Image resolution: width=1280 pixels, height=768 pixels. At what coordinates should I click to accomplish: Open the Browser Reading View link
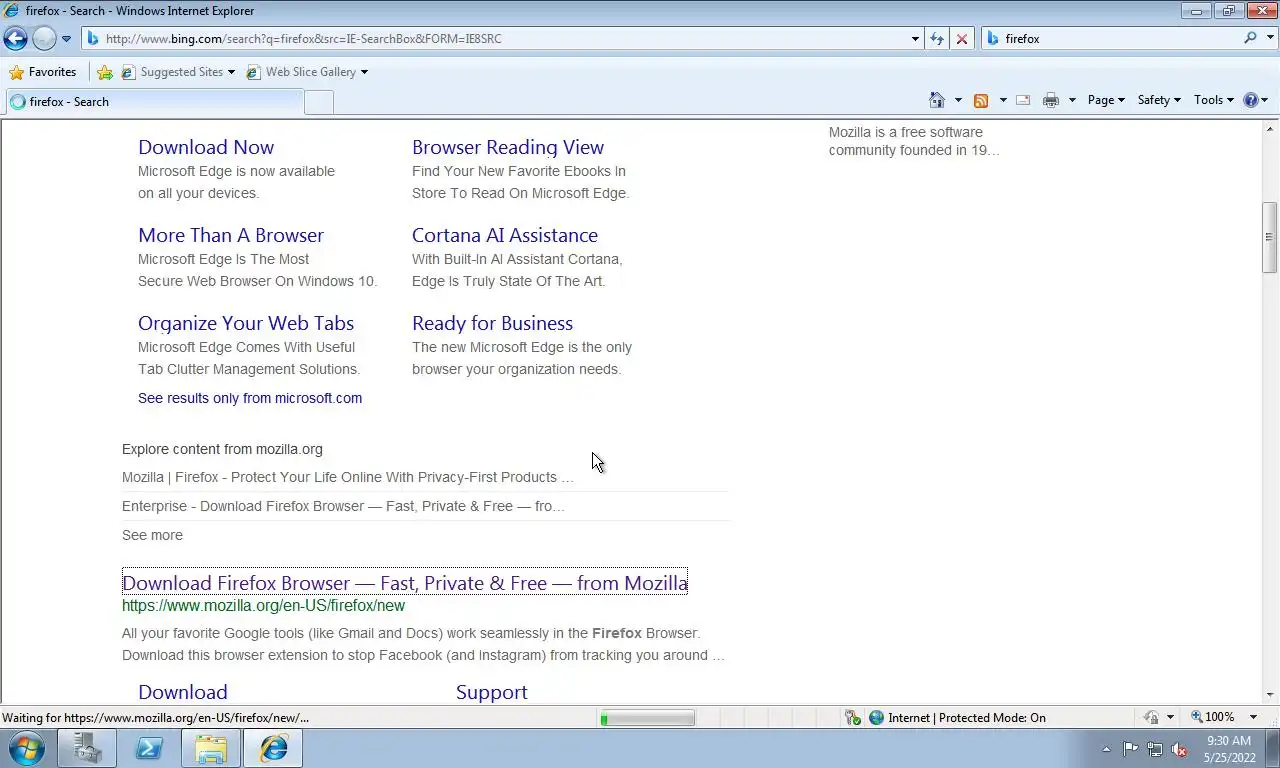(x=508, y=147)
